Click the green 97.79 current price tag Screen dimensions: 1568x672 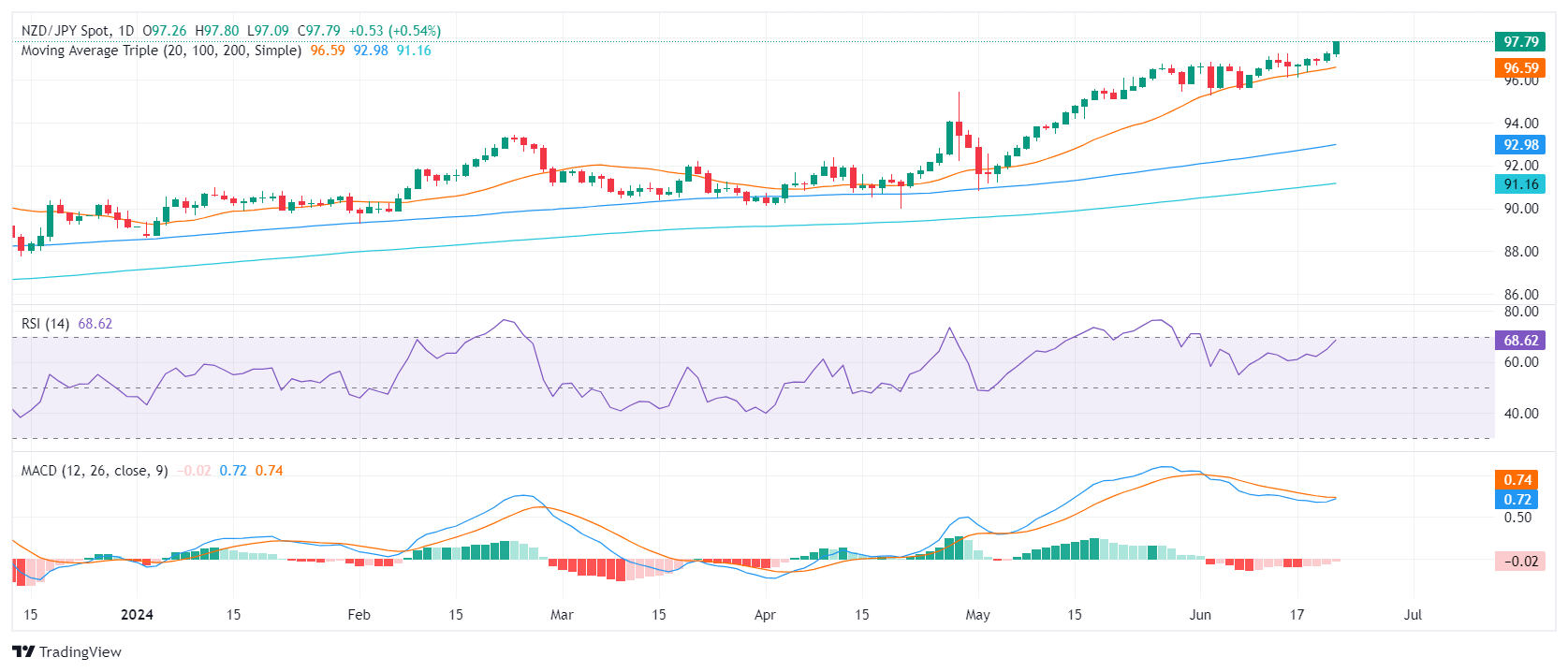point(1520,41)
